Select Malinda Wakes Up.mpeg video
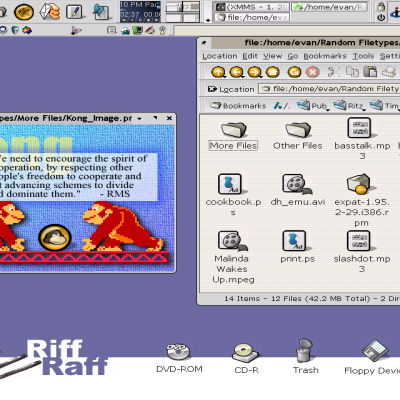 click(x=232, y=257)
